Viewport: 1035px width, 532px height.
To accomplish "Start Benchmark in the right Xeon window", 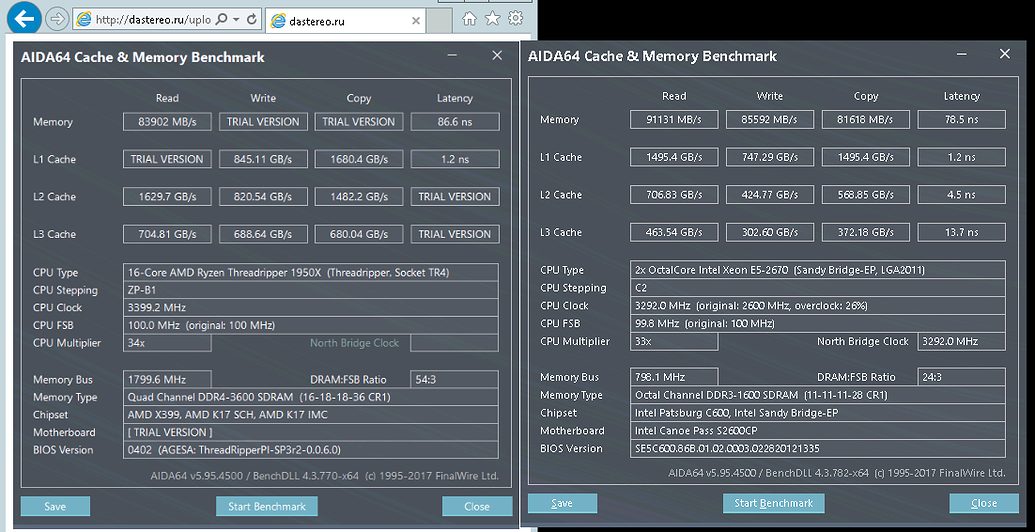I will tap(774, 503).
